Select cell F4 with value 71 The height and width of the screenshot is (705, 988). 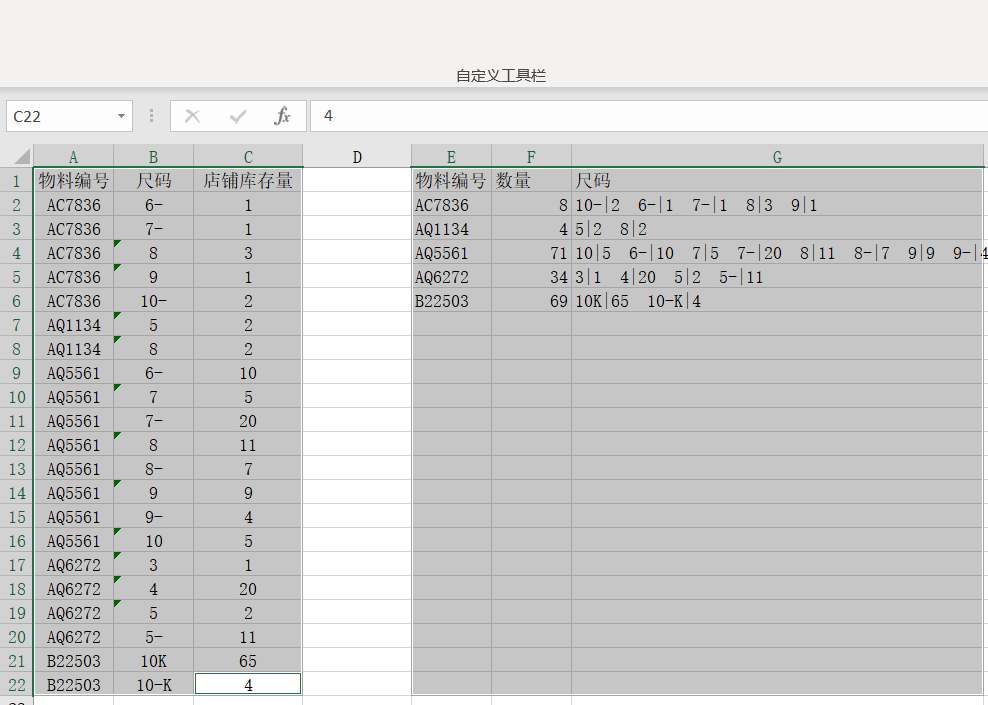click(x=531, y=253)
